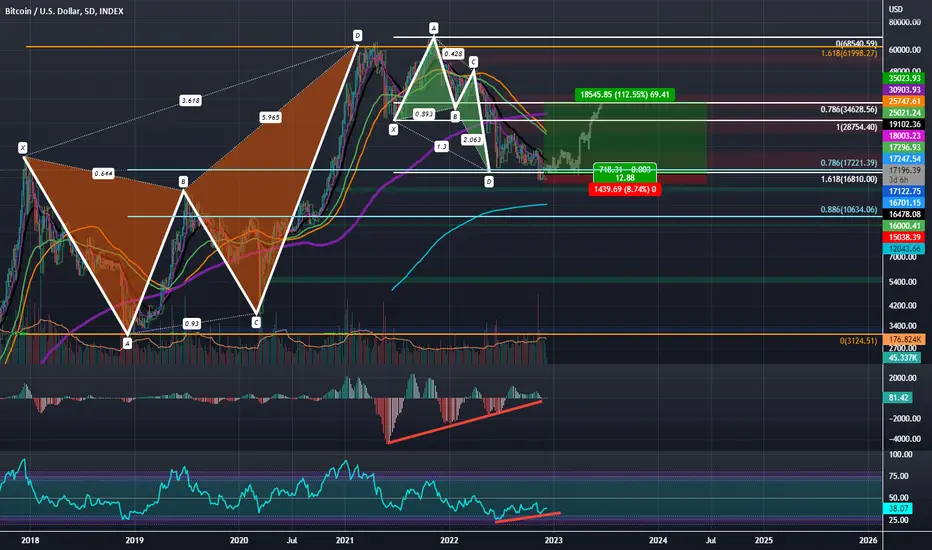
Task: Click the 0.786(17221.39) Fibonacci label
Action: point(849,163)
